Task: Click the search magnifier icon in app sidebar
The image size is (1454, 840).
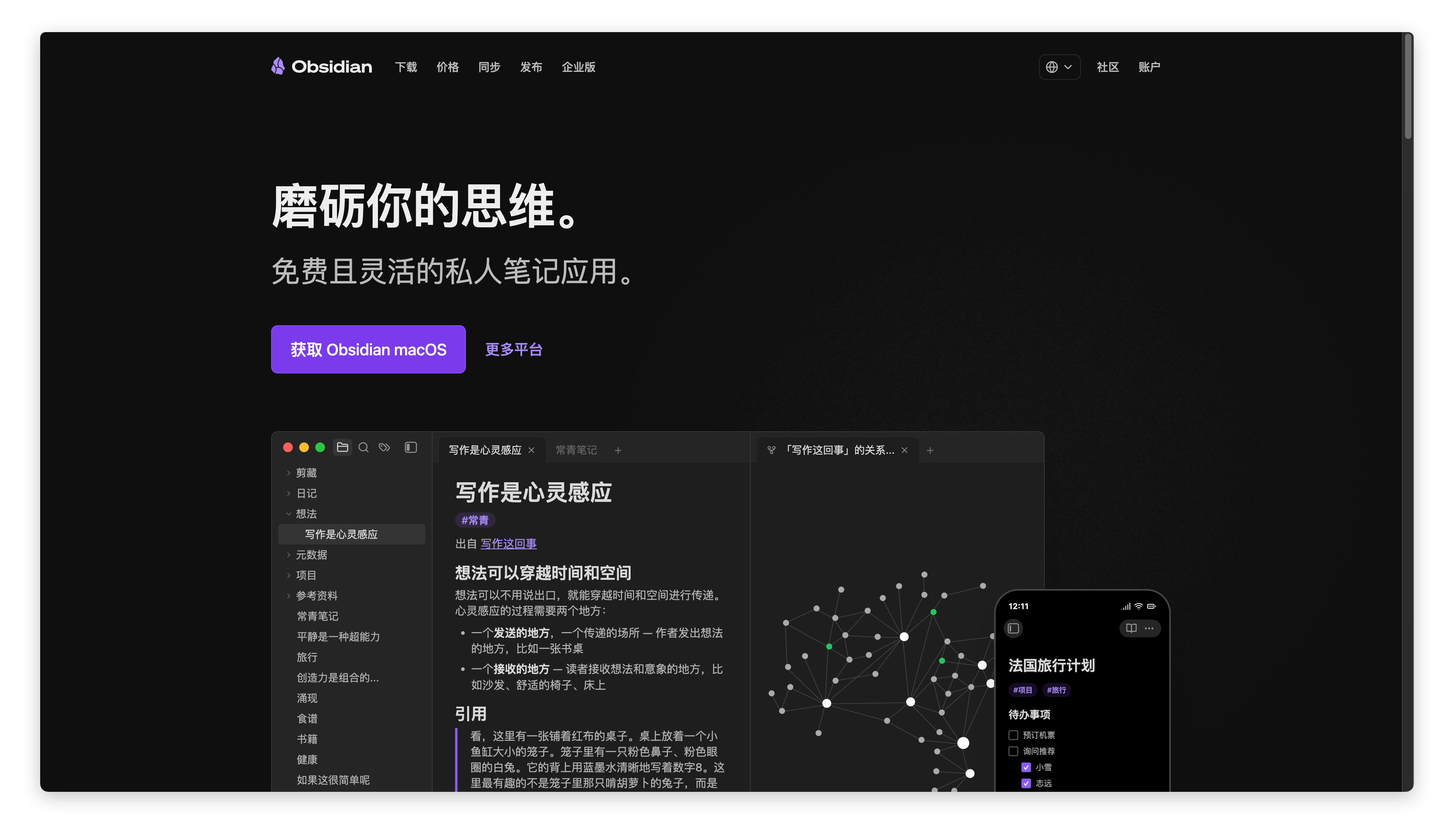Action: 363,447
